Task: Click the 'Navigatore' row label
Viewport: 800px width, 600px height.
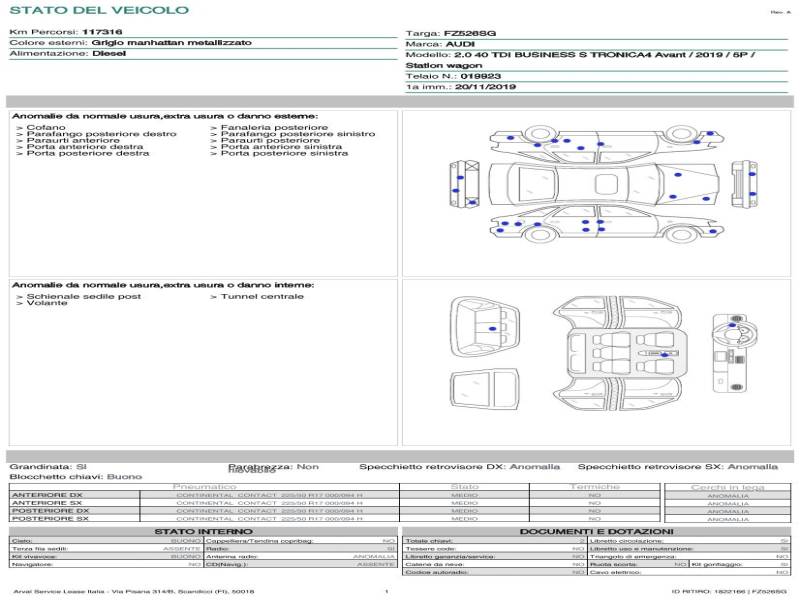Action: pos(32,564)
